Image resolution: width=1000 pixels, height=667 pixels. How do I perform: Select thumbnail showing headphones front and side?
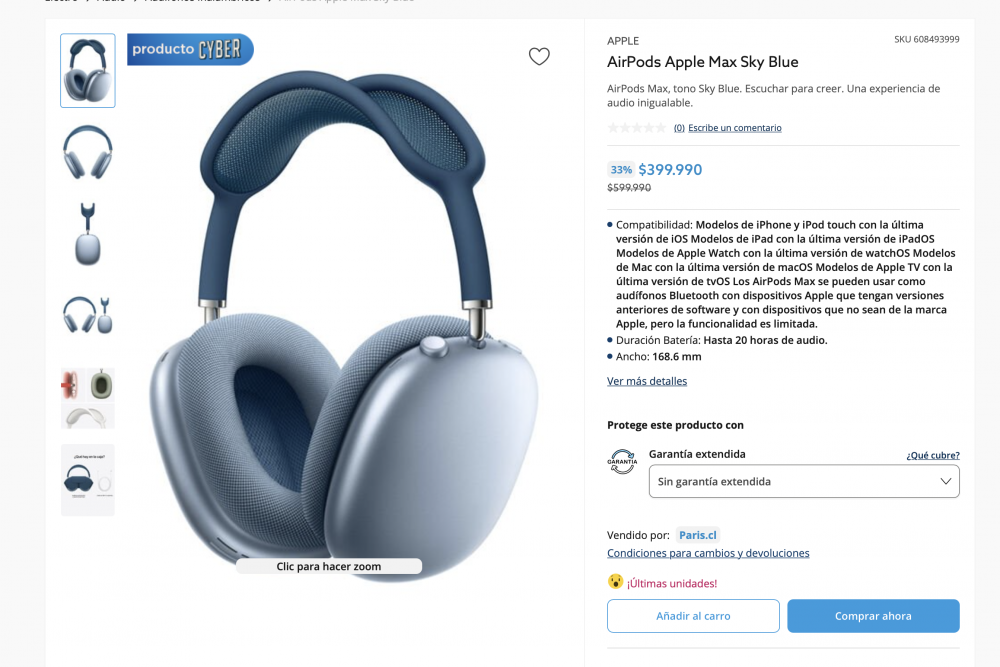pos(88,315)
